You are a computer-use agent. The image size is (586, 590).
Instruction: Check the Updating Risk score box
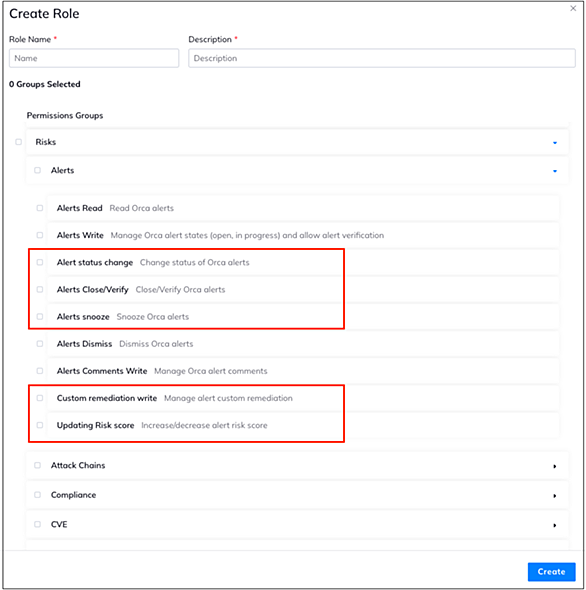pyautogui.click(x=40, y=425)
